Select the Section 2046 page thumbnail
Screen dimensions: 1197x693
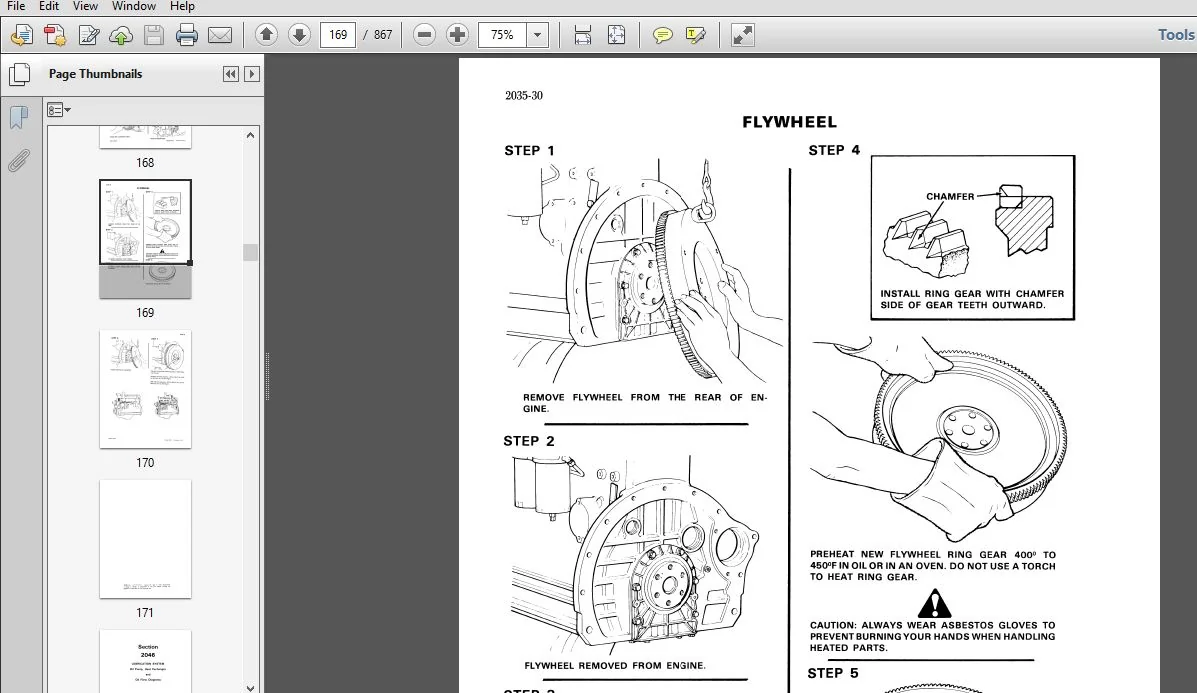(x=145, y=661)
